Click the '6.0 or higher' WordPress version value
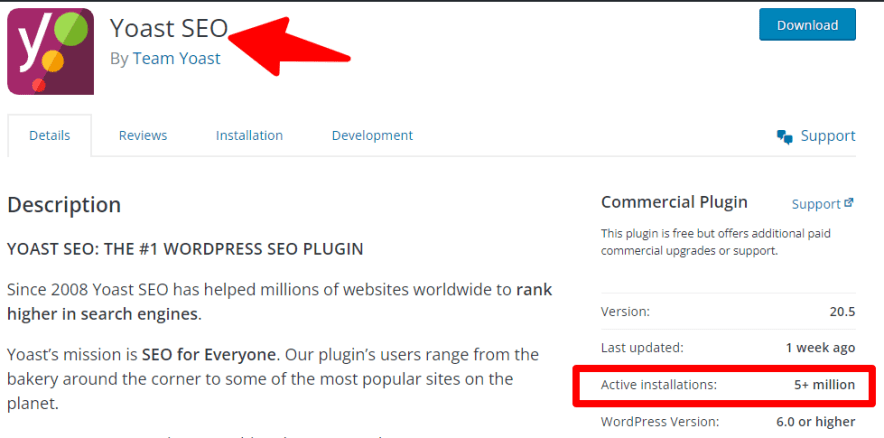884x438 pixels. (x=816, y=421)
